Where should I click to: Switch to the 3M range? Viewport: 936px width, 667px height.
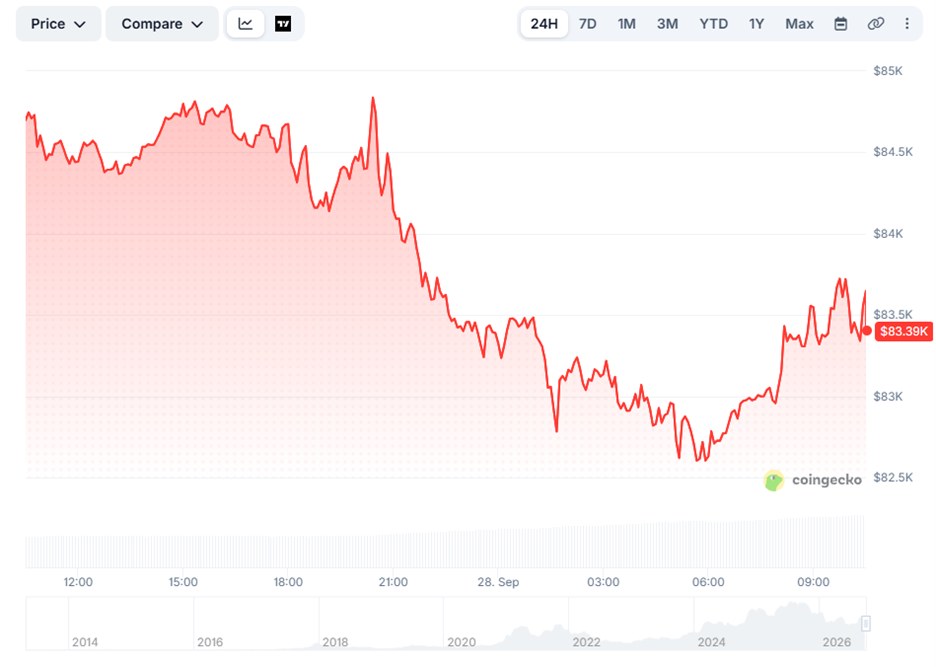667,24
